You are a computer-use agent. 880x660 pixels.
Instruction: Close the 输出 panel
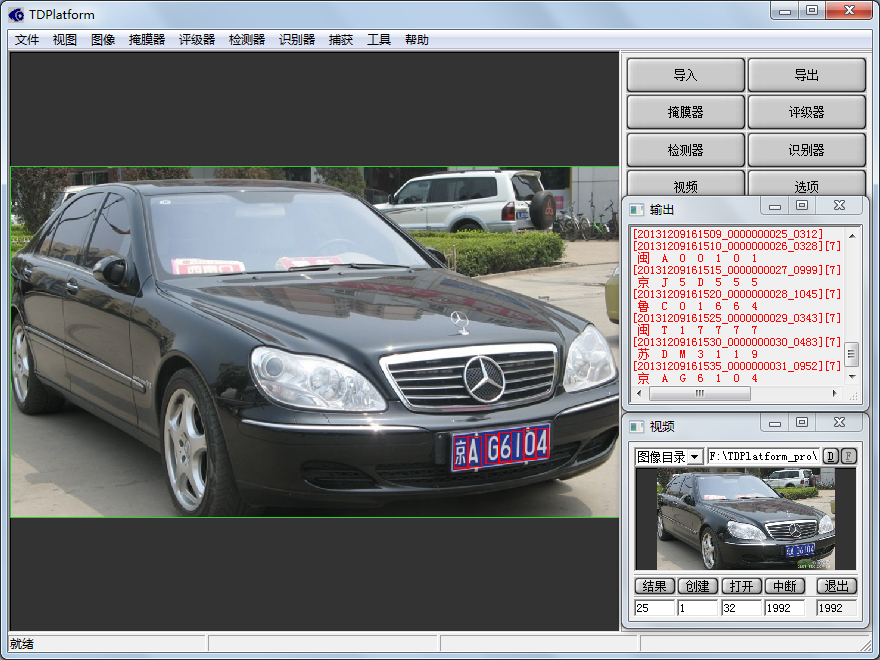tap(839, 205)
